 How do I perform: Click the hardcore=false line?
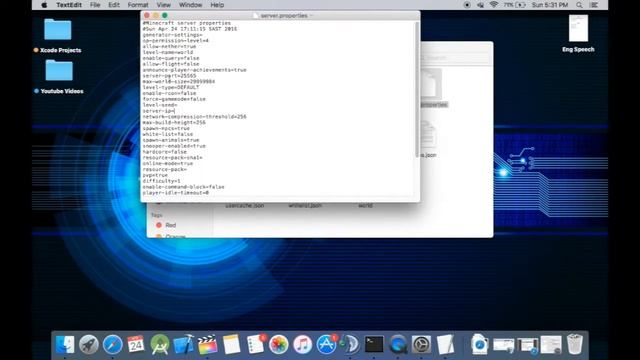click(x=164, y=151)
